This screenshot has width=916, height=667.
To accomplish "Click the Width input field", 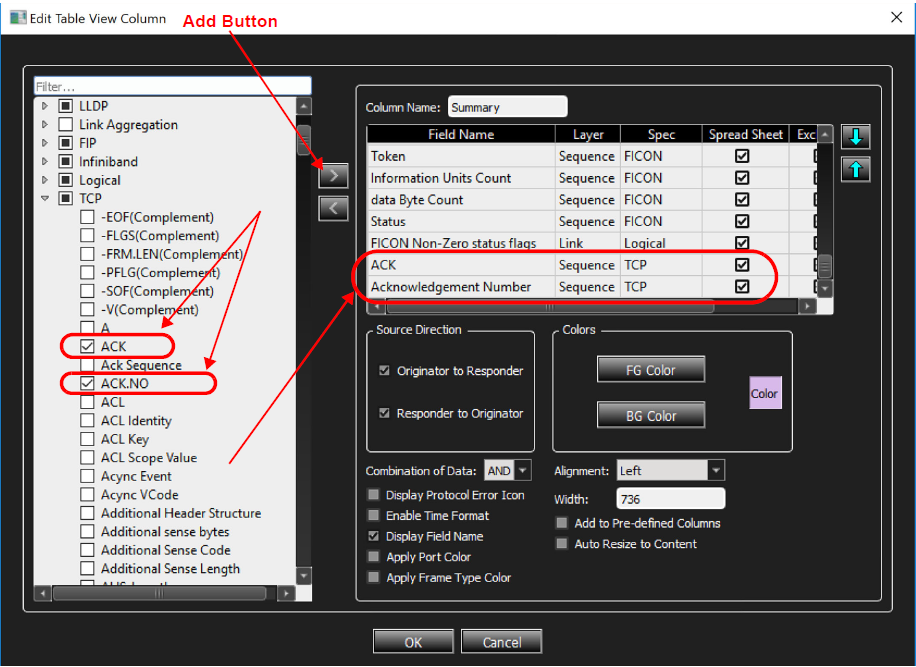I will point(671,499).
